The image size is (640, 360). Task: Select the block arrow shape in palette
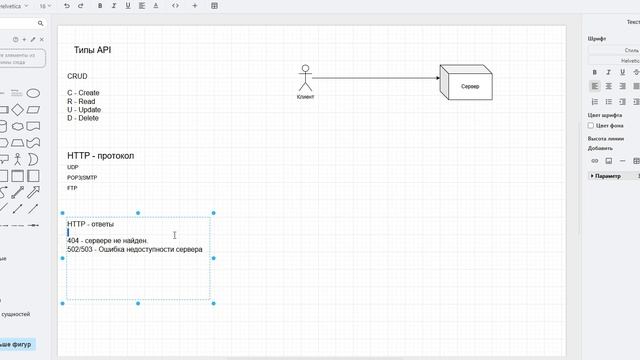[33, 192]
